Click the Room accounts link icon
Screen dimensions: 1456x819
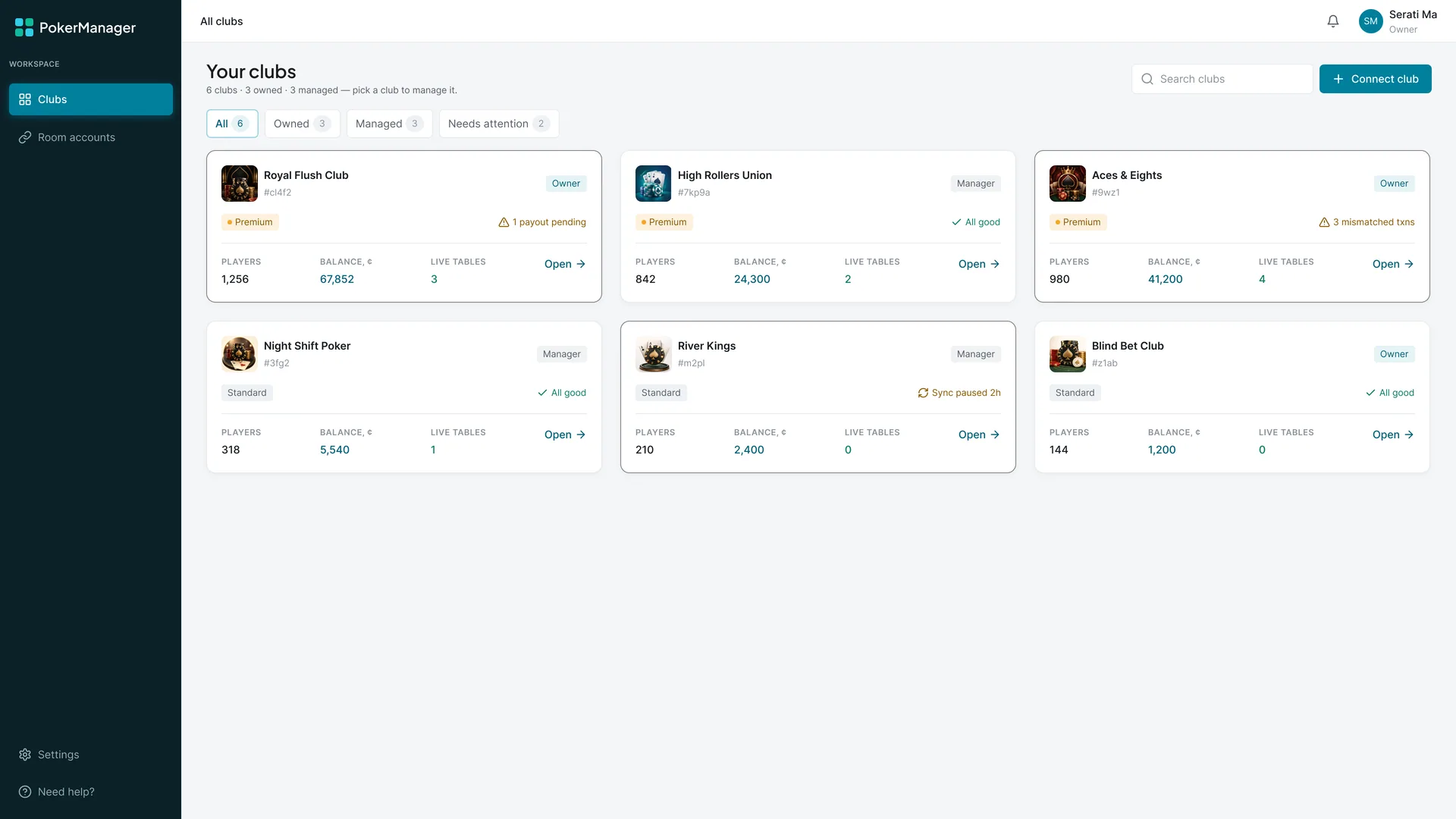[x=25, y=137]
